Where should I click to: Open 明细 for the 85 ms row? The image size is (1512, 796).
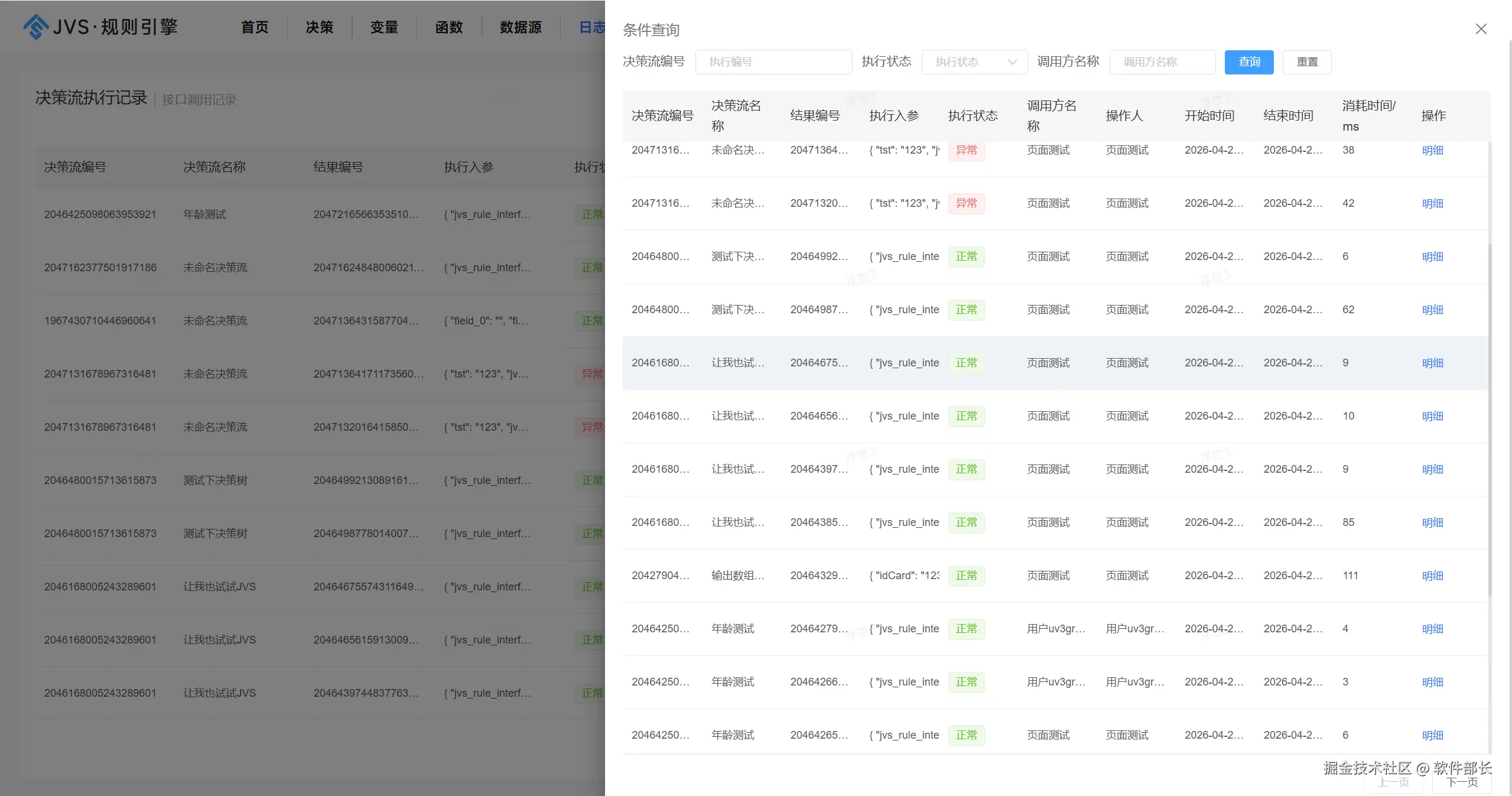[x=1432, y=522]
